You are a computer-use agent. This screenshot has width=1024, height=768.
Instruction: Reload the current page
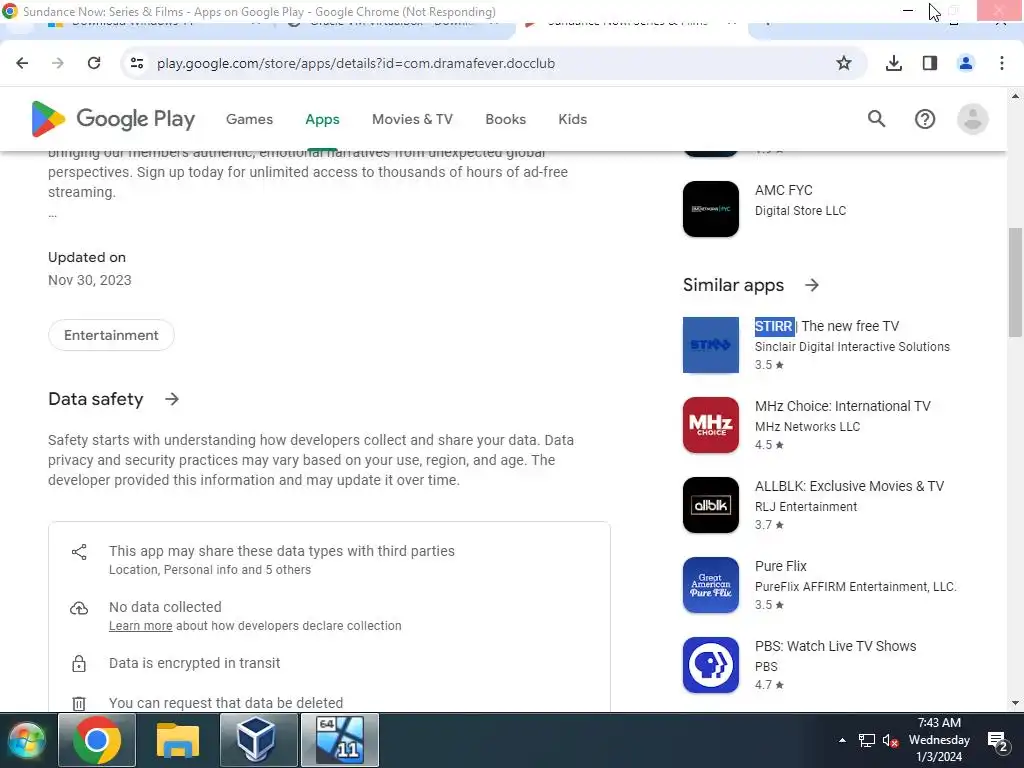click(x=94, y=63)
